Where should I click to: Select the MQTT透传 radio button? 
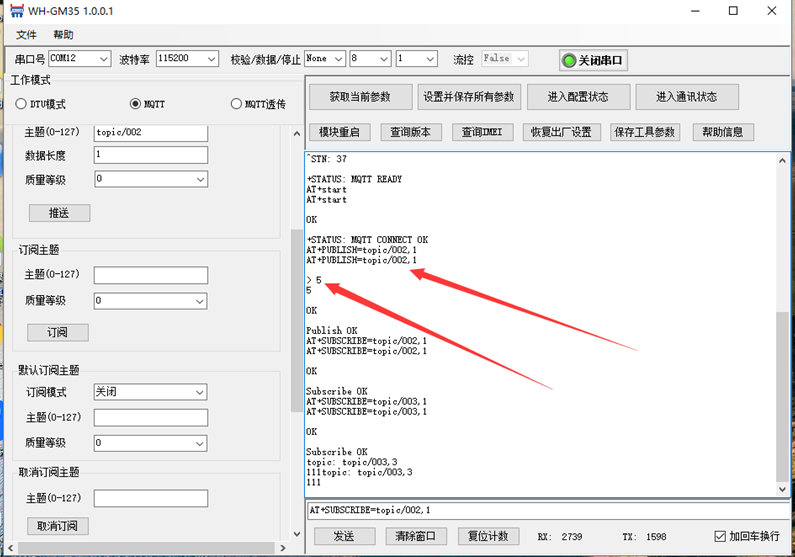(236, 104)
